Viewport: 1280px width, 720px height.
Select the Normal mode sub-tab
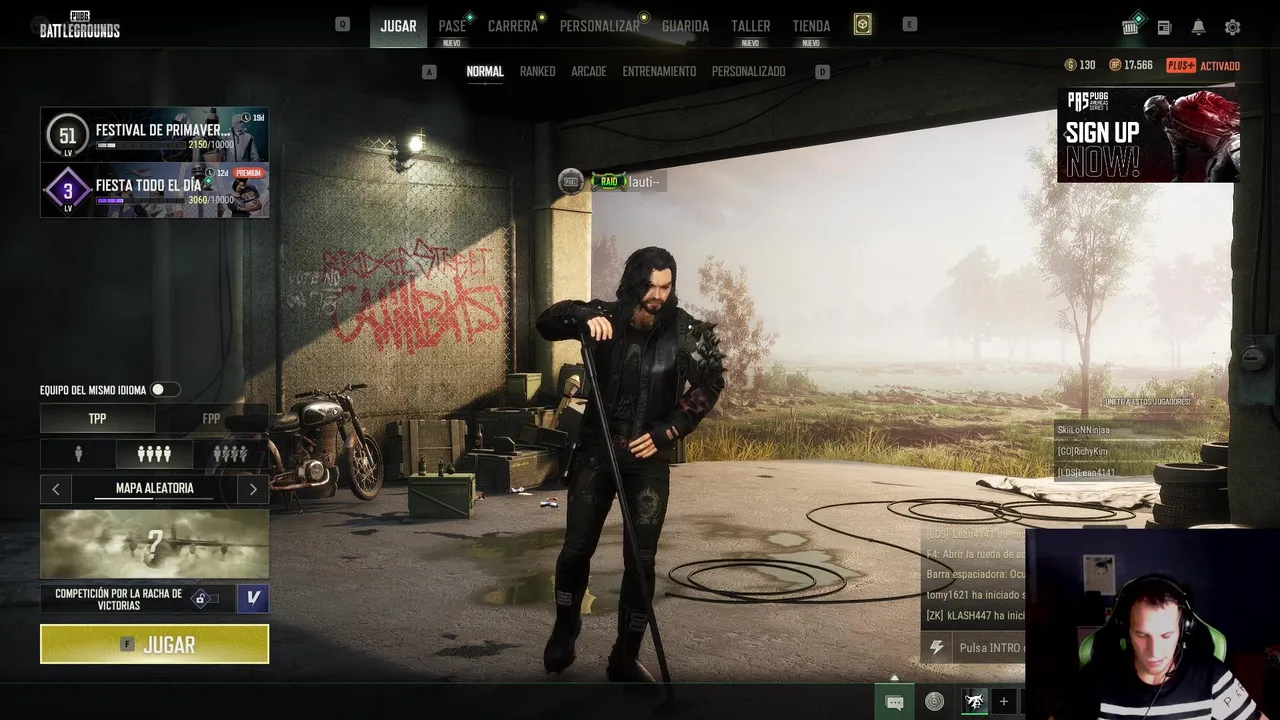[485, 71]
